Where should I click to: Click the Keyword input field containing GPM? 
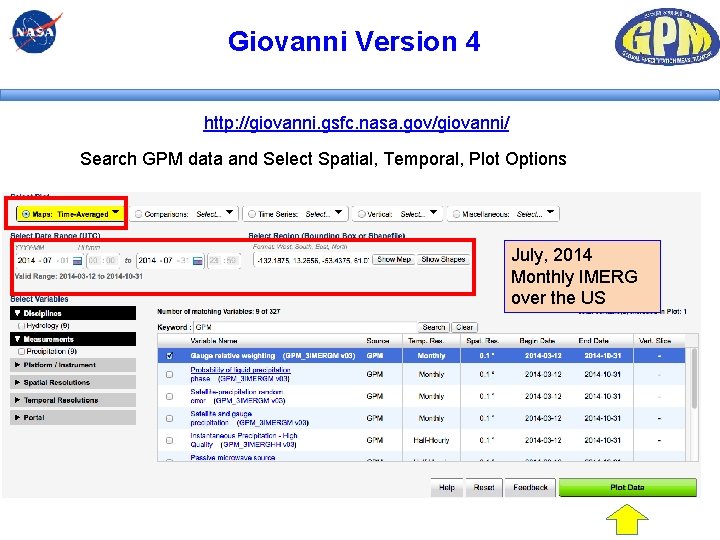click(304, 327)
